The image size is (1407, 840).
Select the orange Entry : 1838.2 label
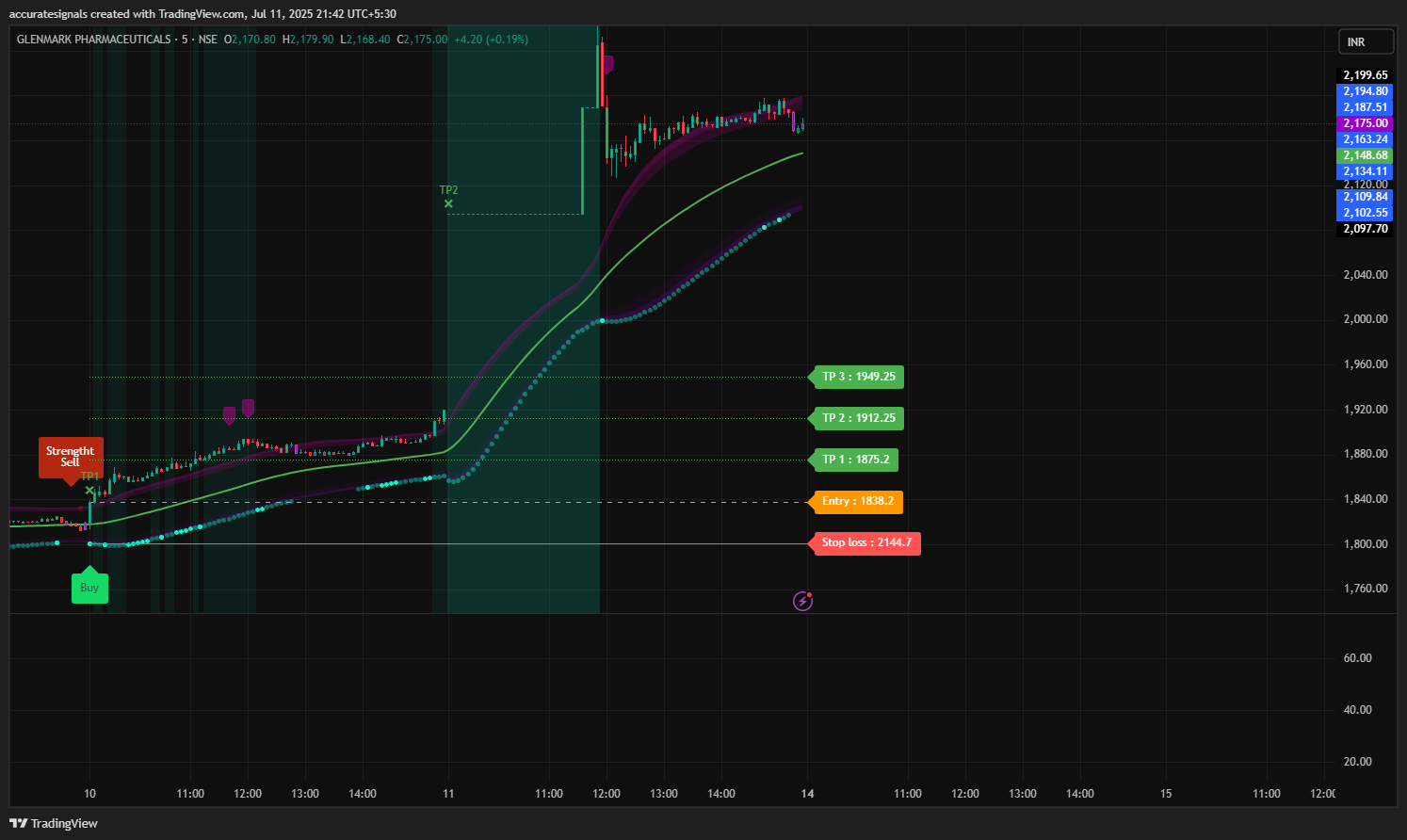tap(857, 501)
